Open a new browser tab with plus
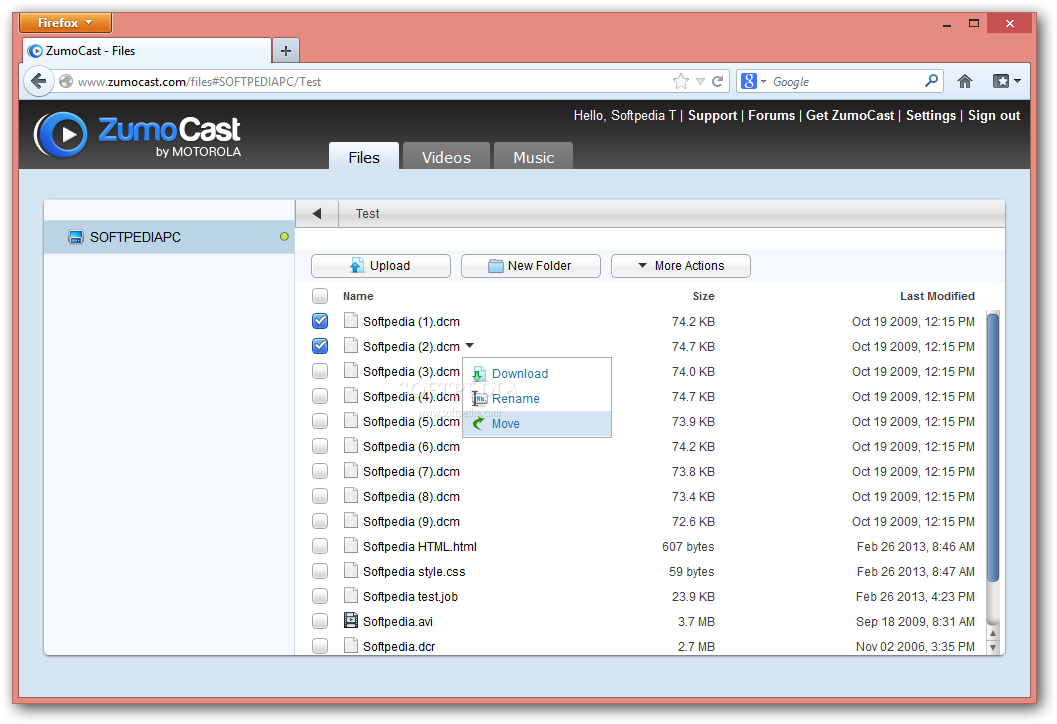The image size is (1057, 724). click(x=286, y=51)
